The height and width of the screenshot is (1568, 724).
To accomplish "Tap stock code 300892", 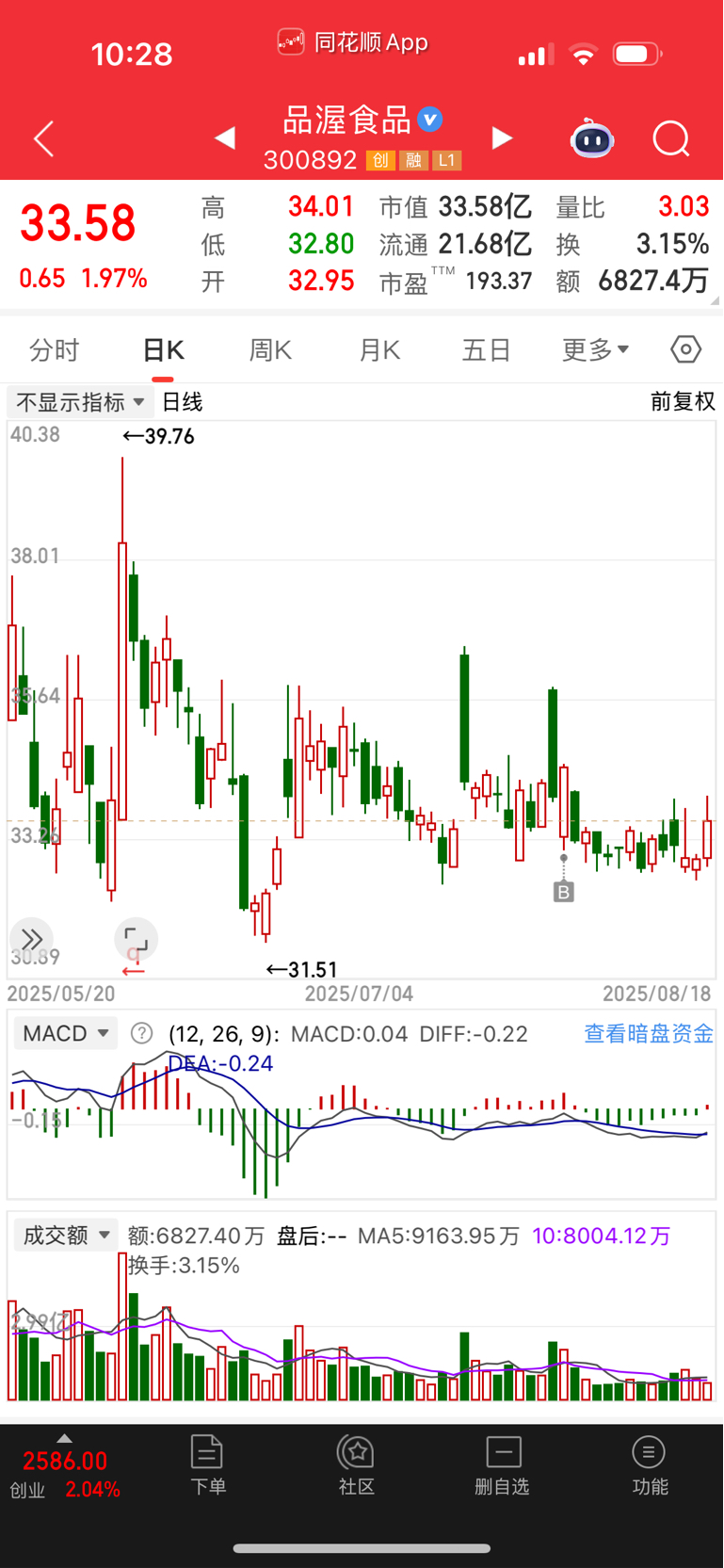I will click(x=310, y=160).
